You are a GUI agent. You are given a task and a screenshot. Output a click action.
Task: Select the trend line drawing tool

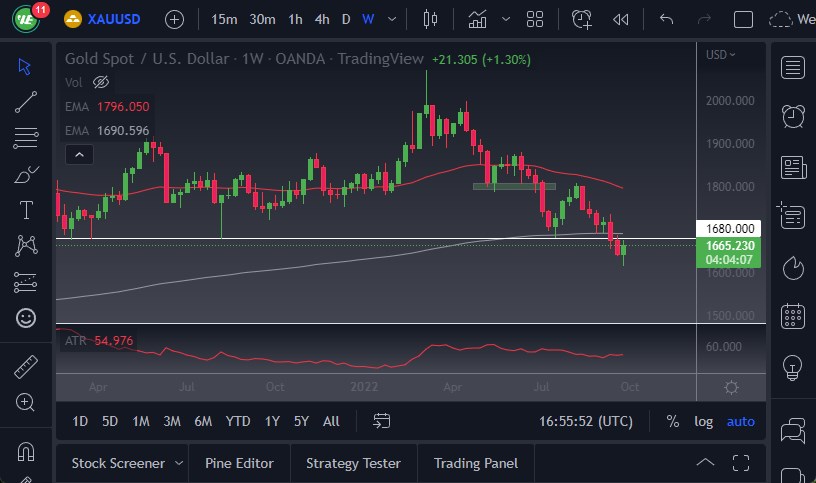coord(26,101)
